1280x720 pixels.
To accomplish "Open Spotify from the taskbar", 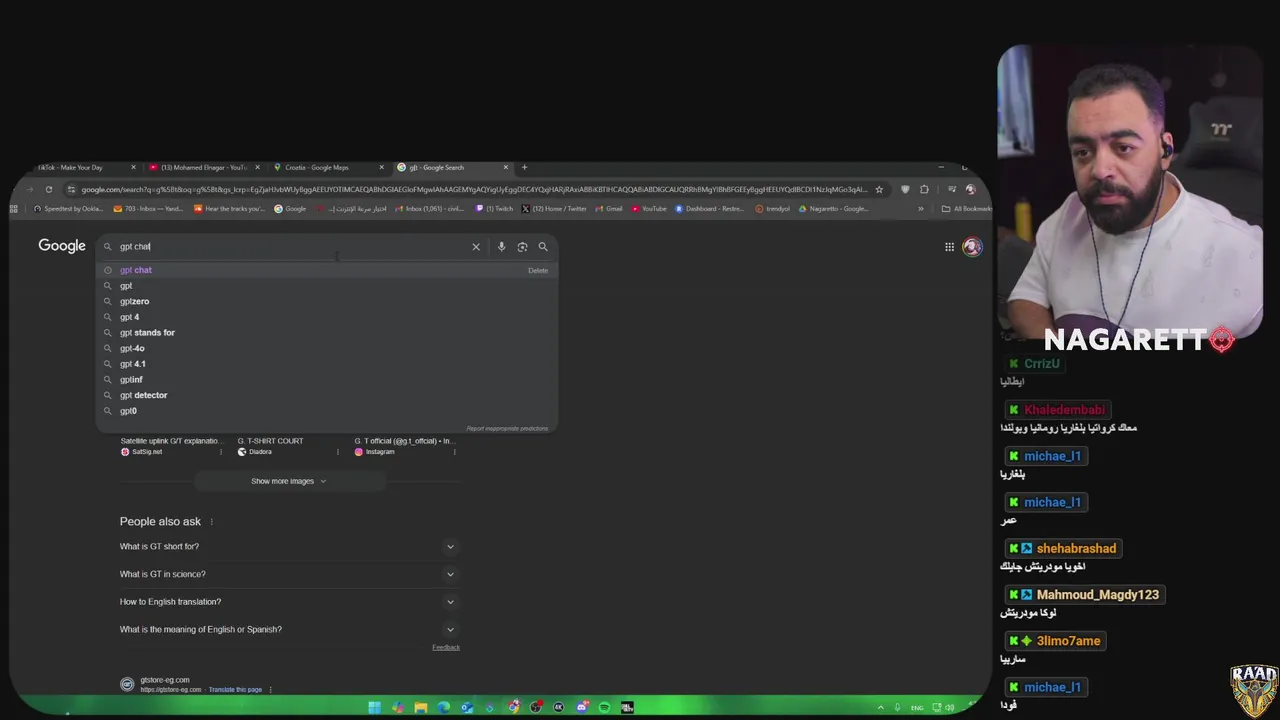I will point(604,707).
